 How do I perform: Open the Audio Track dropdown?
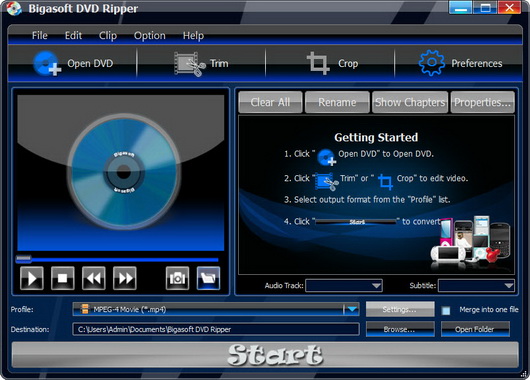pyautogui.click(x=344, y=286)
